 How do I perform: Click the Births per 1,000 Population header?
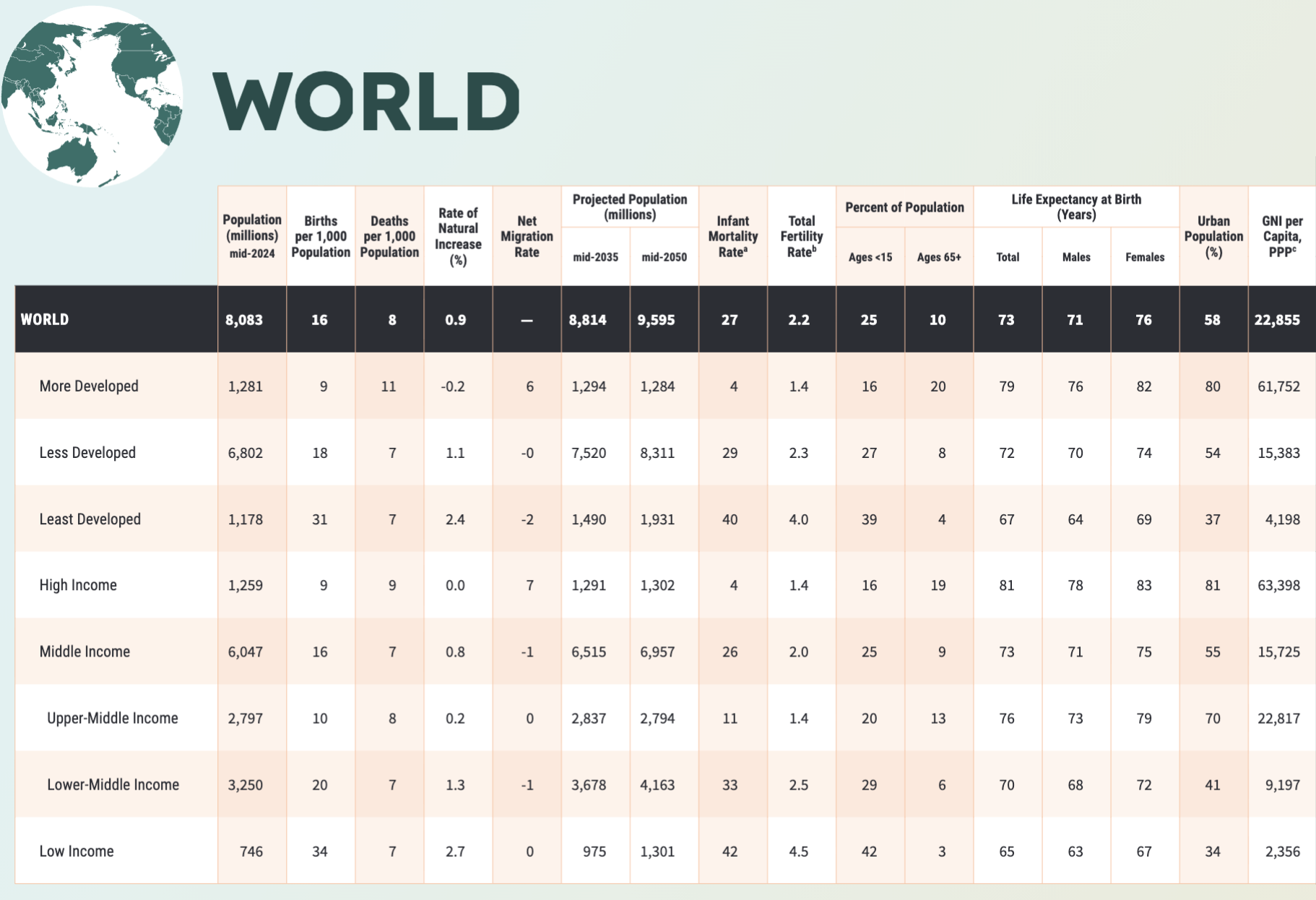(321, 236)
